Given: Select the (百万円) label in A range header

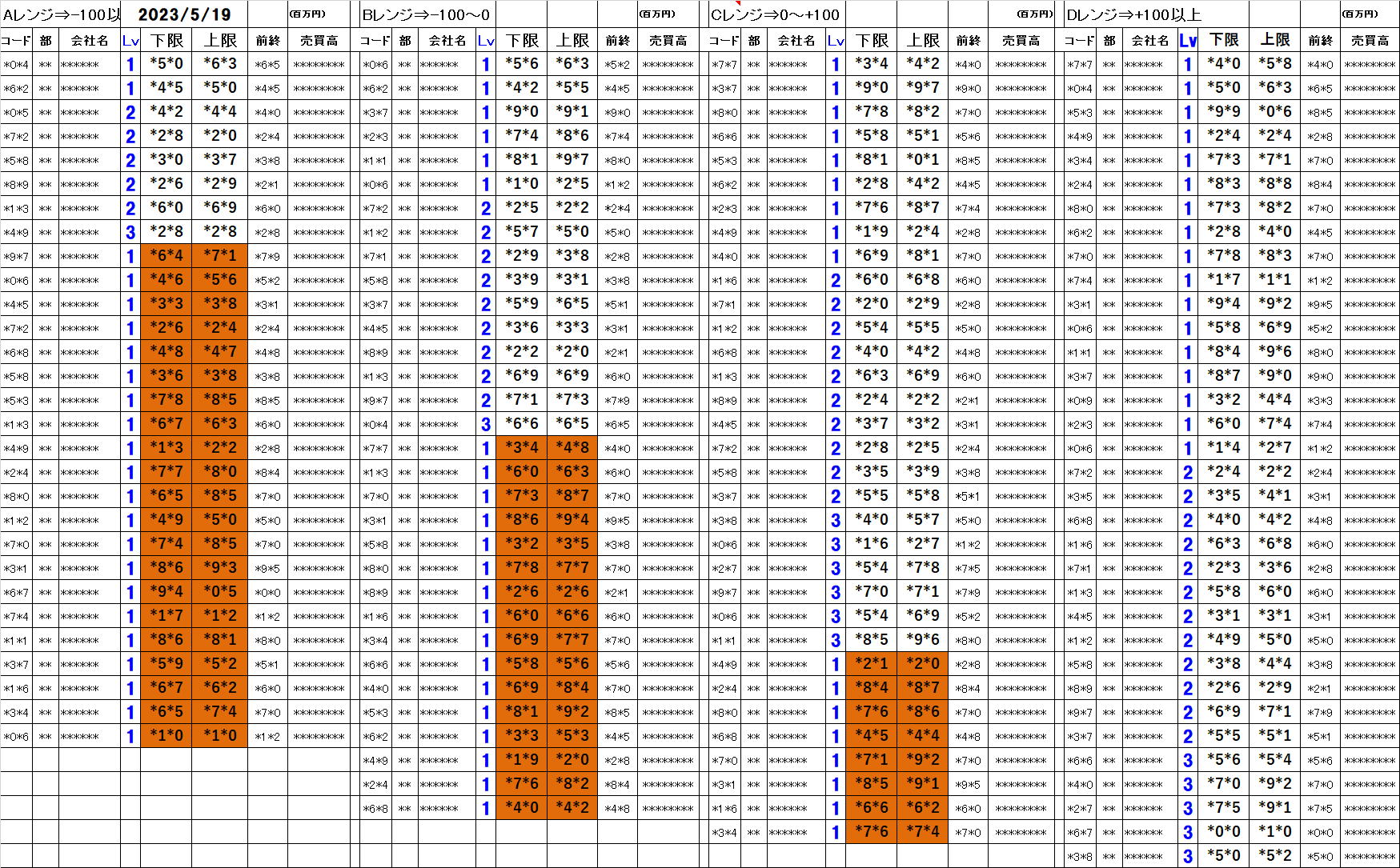Looking at the screenshot, I should (x=308, y=14).
